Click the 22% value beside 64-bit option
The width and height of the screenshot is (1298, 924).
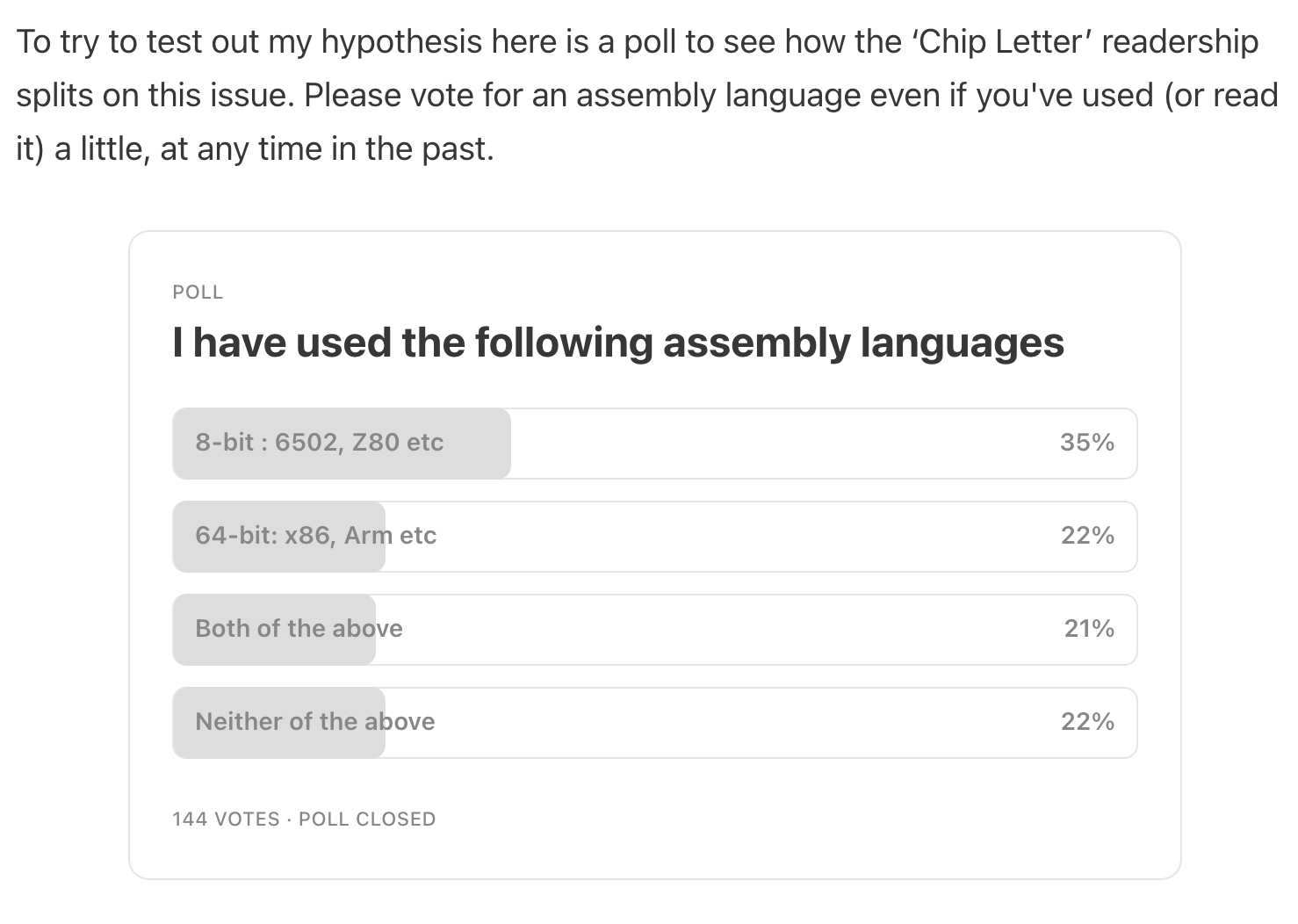point(1087,535)
